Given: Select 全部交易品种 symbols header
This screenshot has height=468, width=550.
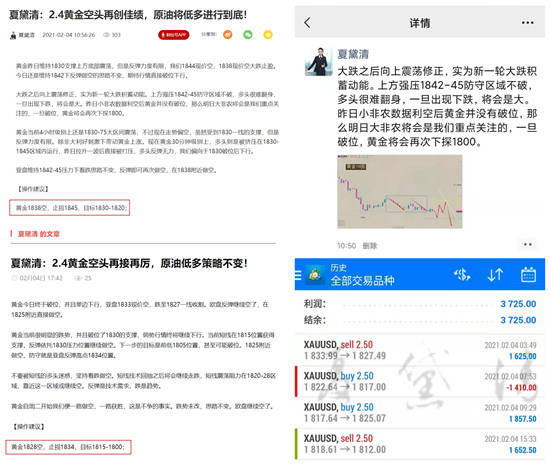Looking at the screenshot, I should (x=362, y=280).
